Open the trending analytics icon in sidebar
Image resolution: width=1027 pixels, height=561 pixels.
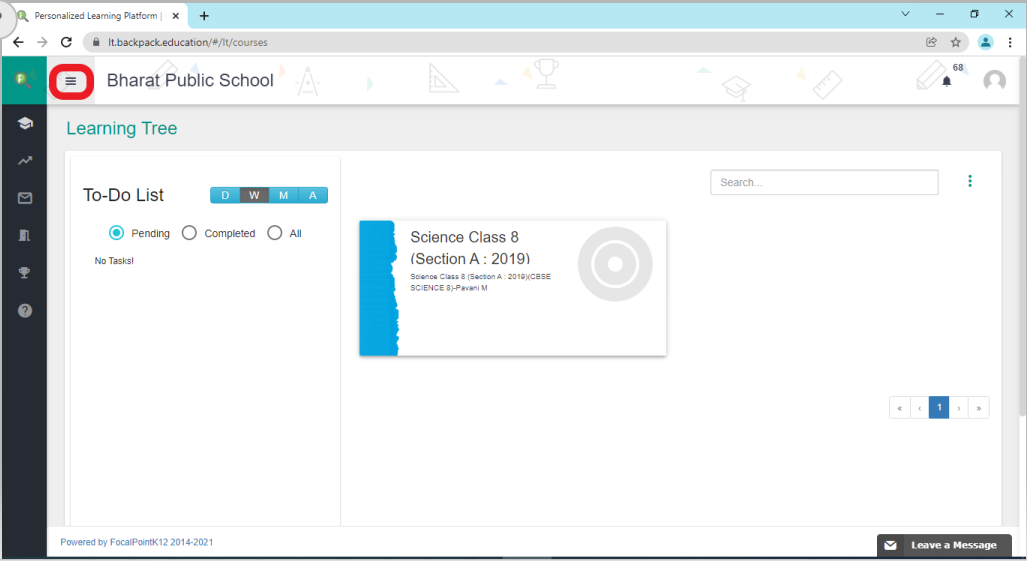click(x=25, y=160)
